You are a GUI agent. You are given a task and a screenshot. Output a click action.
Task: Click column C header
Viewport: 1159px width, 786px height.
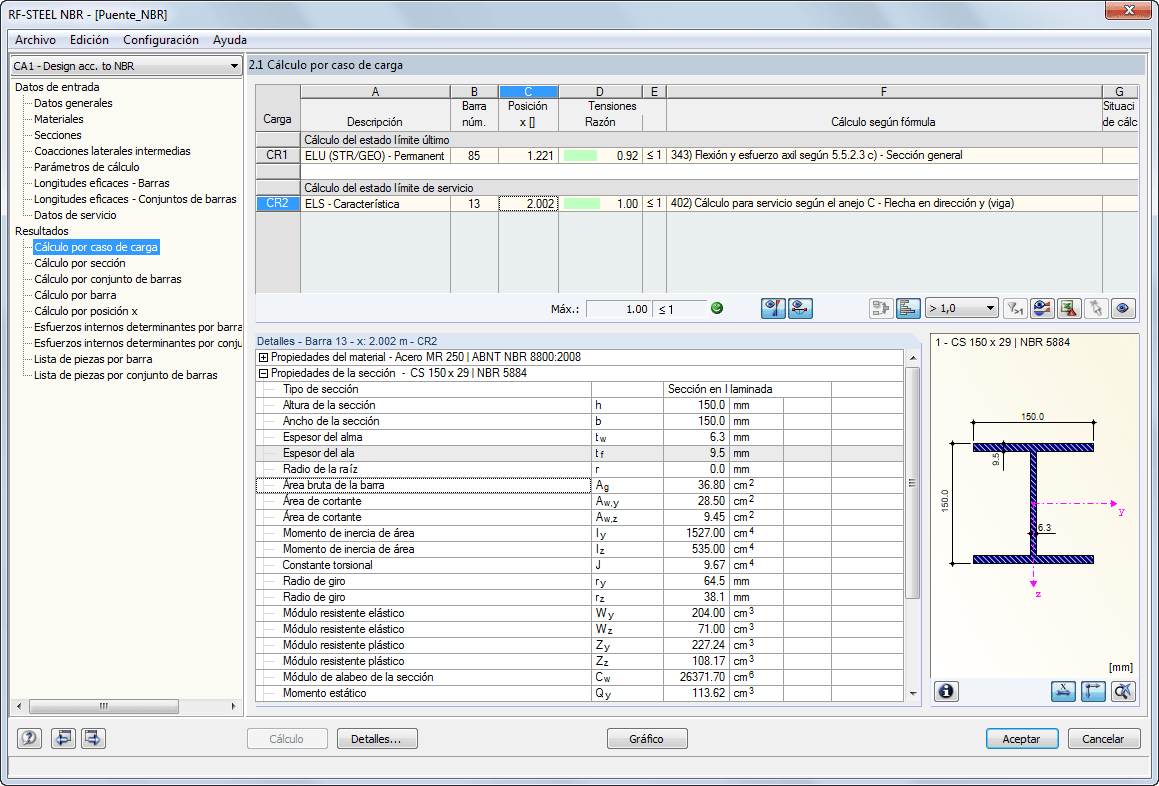pos(528,92)
